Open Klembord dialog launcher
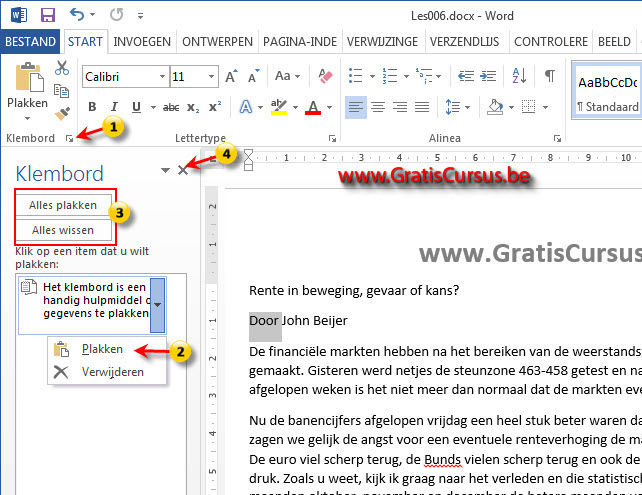642x495 pixels. [x=69, y=139]
